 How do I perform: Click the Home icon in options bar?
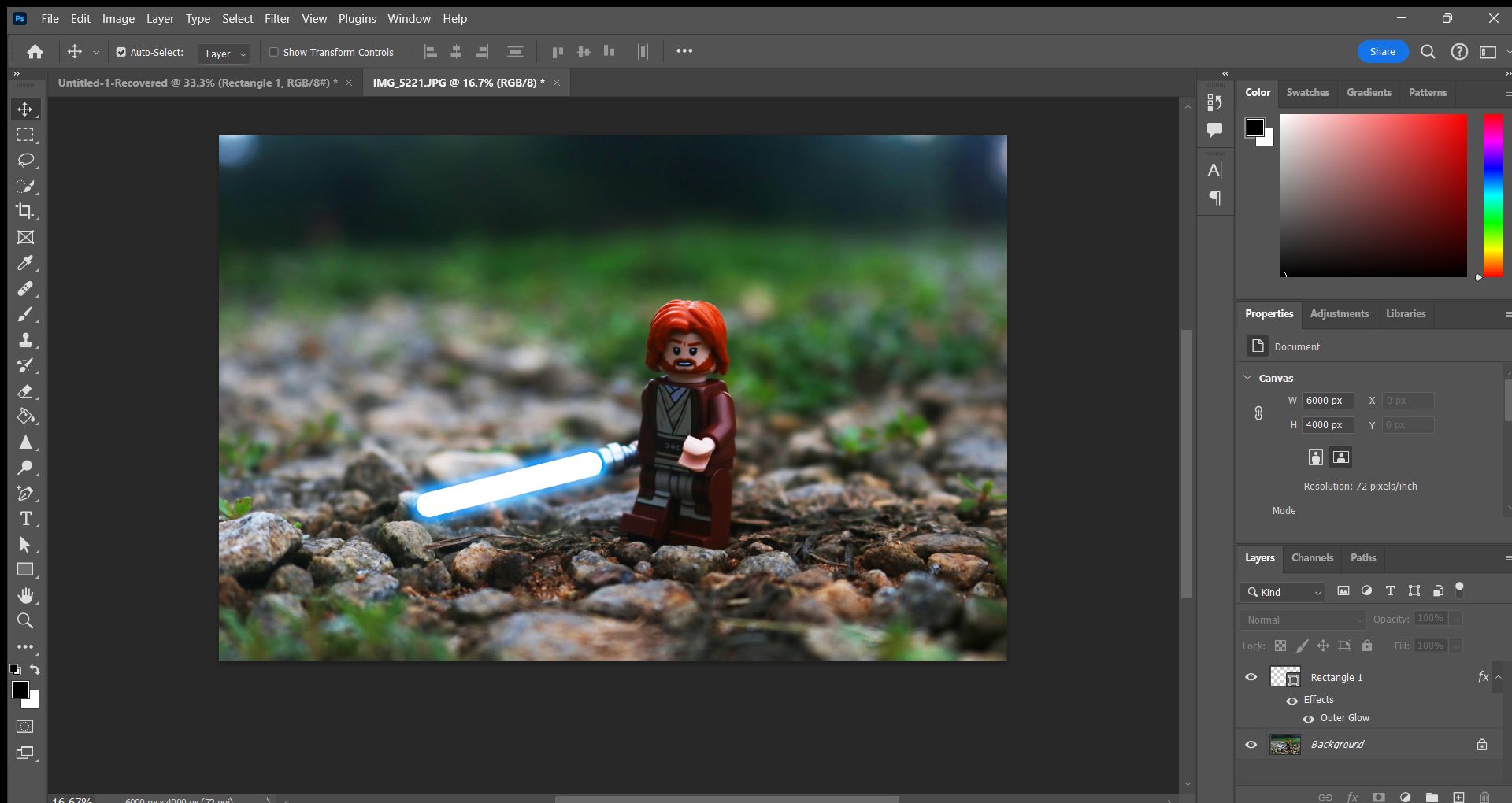(35, 52)
